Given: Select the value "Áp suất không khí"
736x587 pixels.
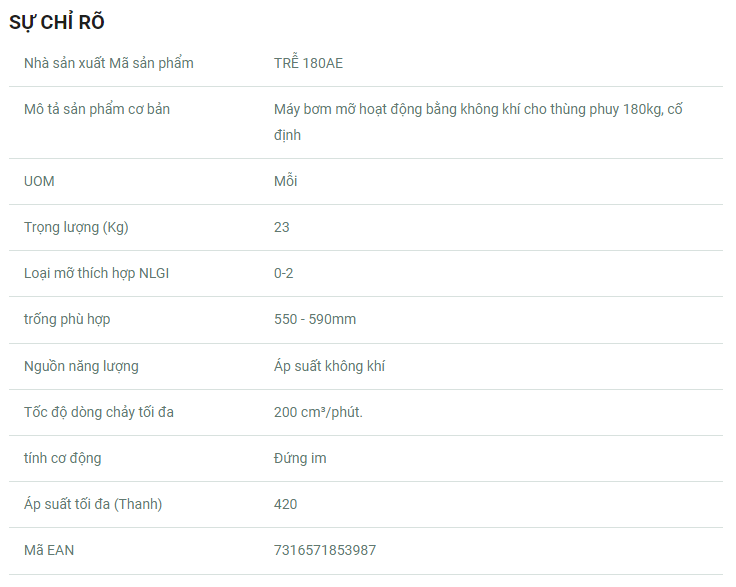Looking at the screenshot, I should [329, 366].
